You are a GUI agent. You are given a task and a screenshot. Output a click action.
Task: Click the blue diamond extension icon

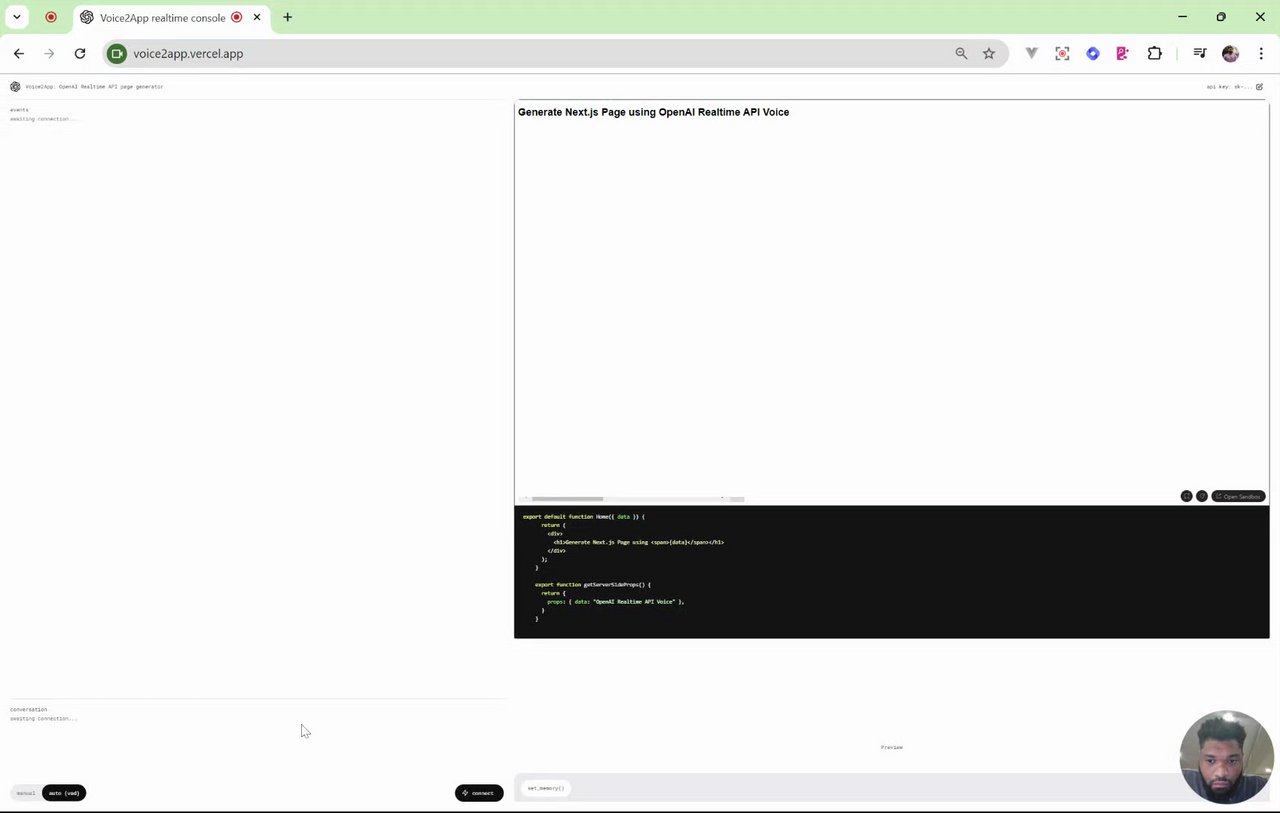click(1093, 54)
